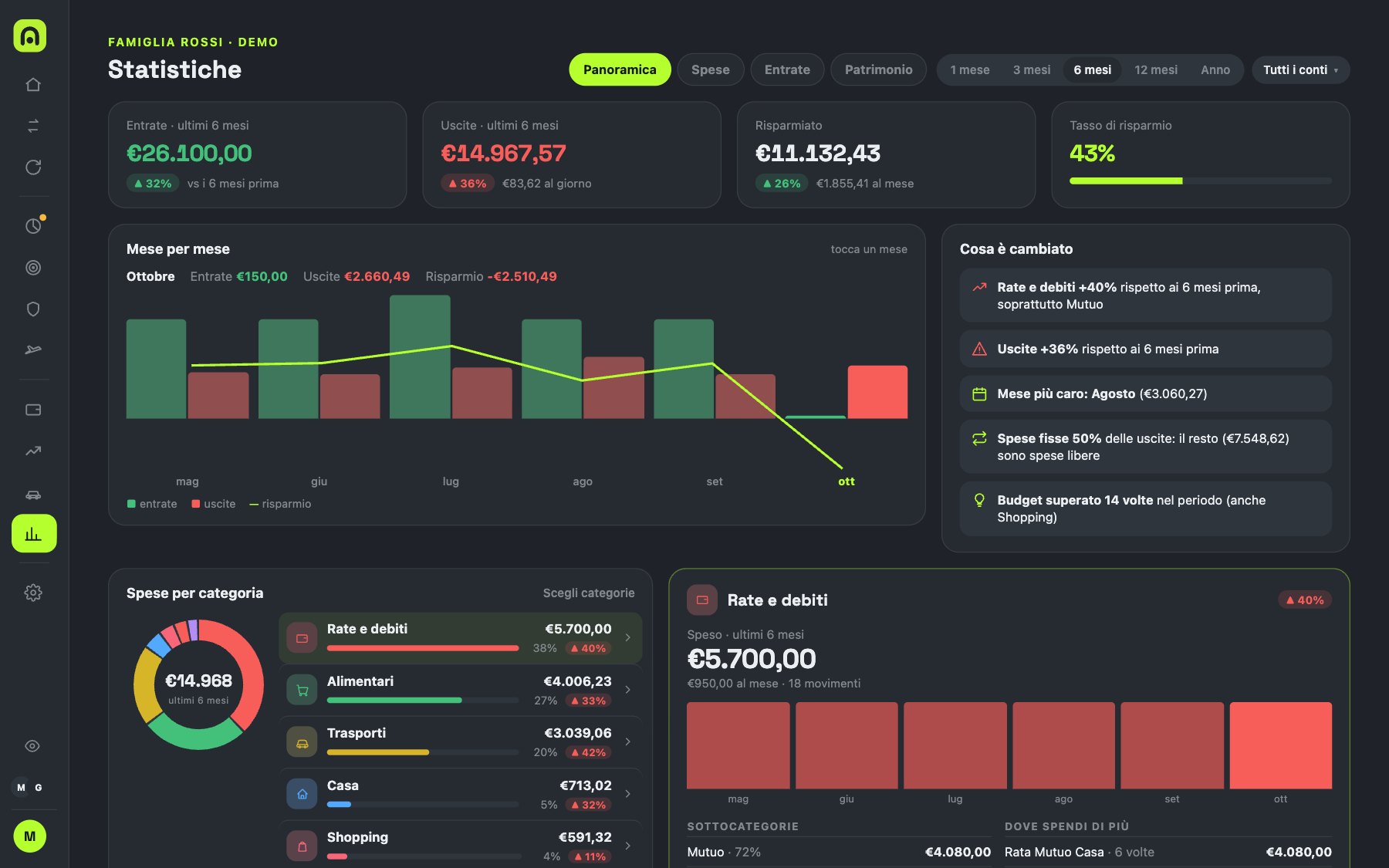Open the budget pie icon with orange dot
Image resolution: width=1389 pixels, height=868 pixels.
pos(33,226)
